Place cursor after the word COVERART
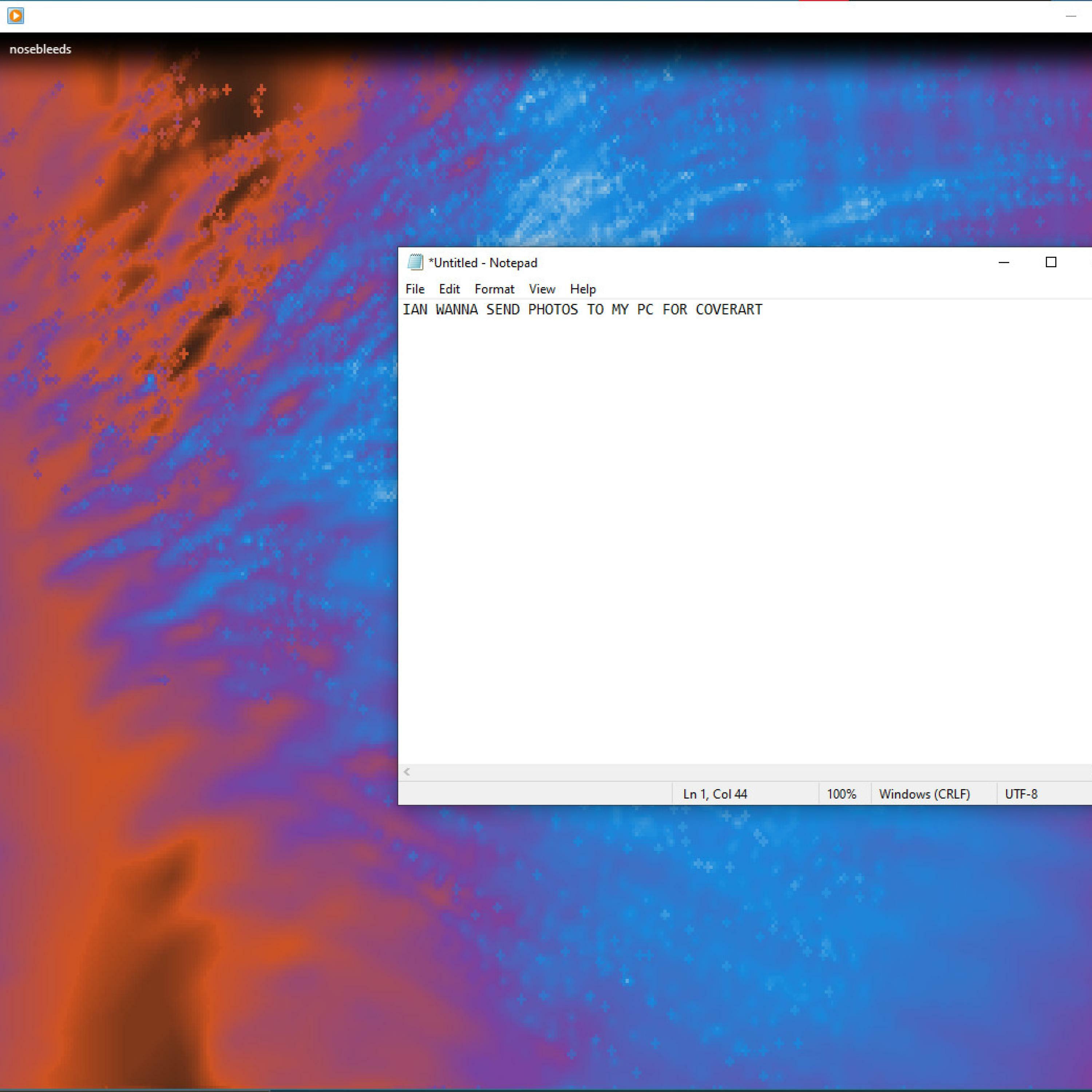Image resolution: width=1092 pixels, height=1092 pixels. point(764,310)
